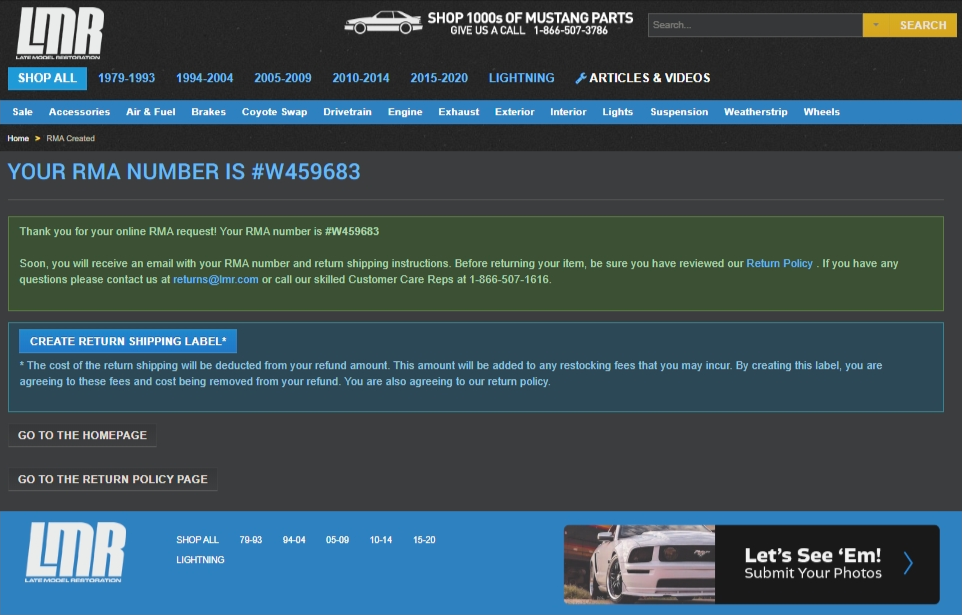Screen dimensions: 962x615
Task: Select the LIGHTNING menu item
Action: [523, 77]
